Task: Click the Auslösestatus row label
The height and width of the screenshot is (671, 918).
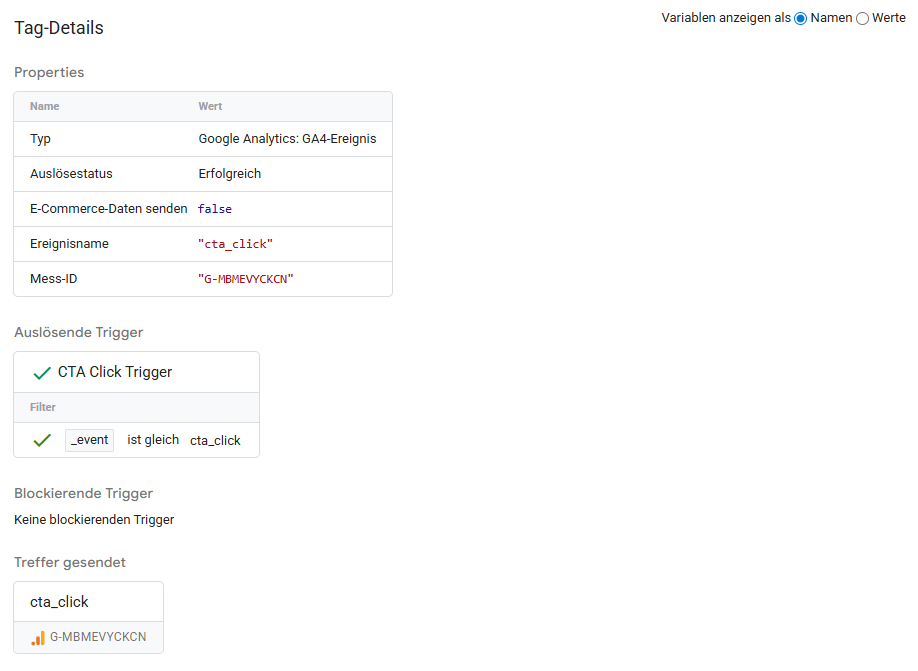Action: pos(71,174)
